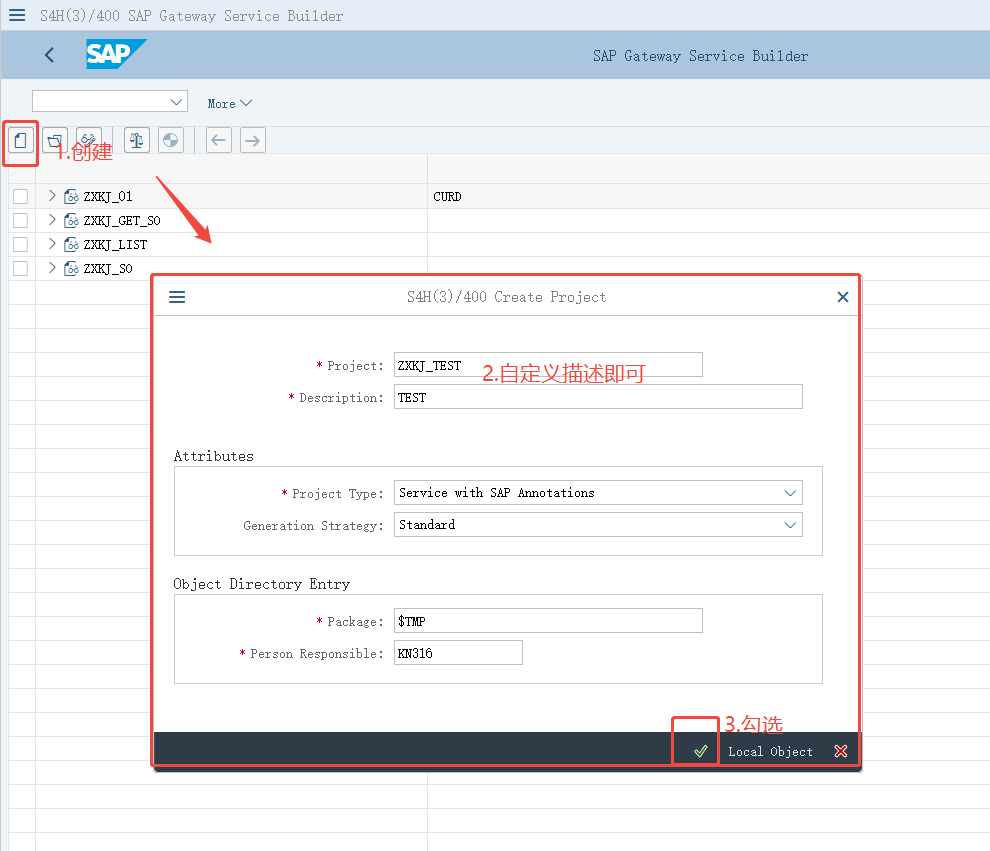Image resolution: width=990 pixels, height=851 pixels.
Task: Click the Check Project Consistency scales icon
Action: point(136,140)
